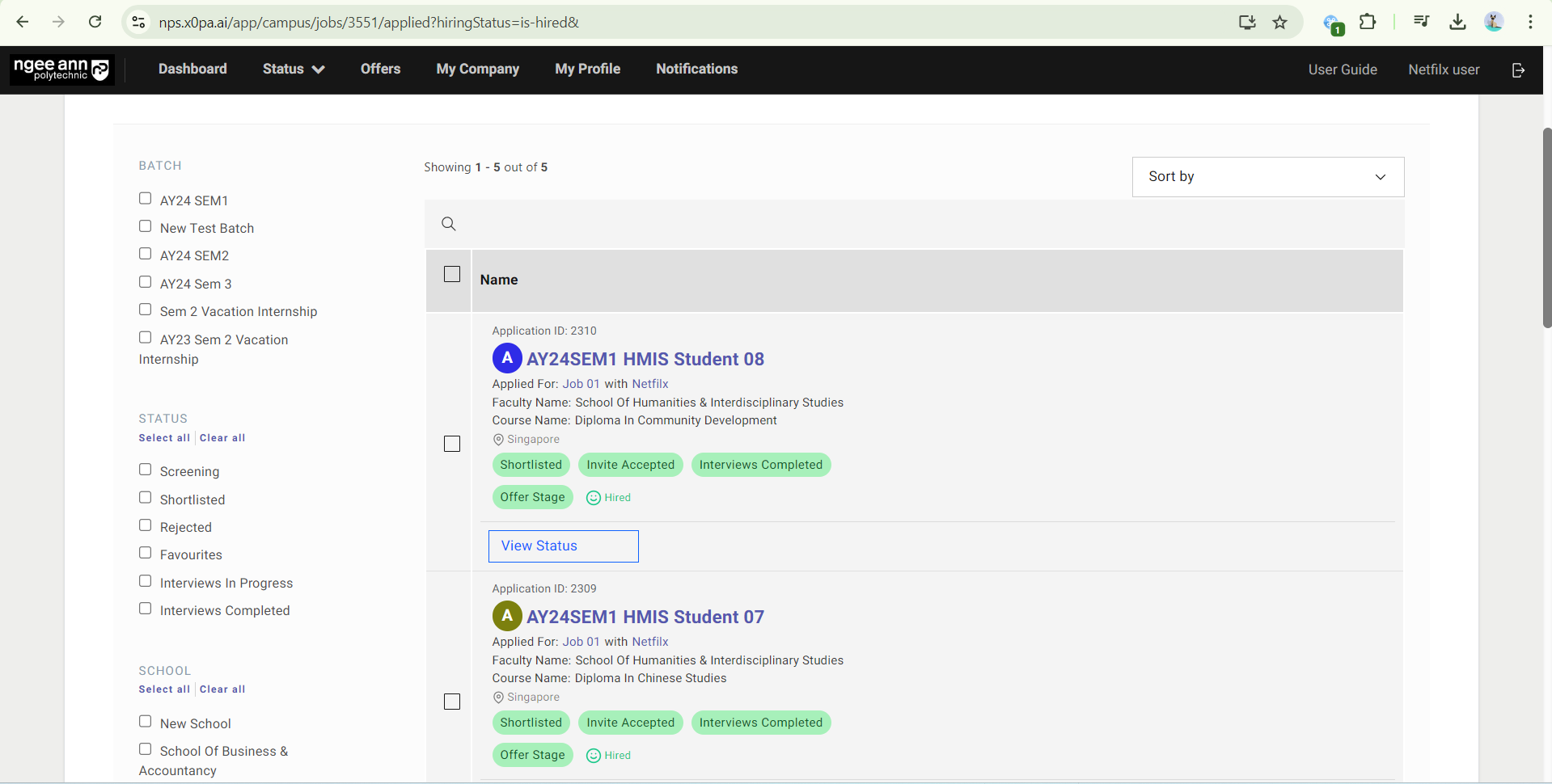Click the search magnifier icon above table
Screen dimensions: 1552x784
[449, 224]
